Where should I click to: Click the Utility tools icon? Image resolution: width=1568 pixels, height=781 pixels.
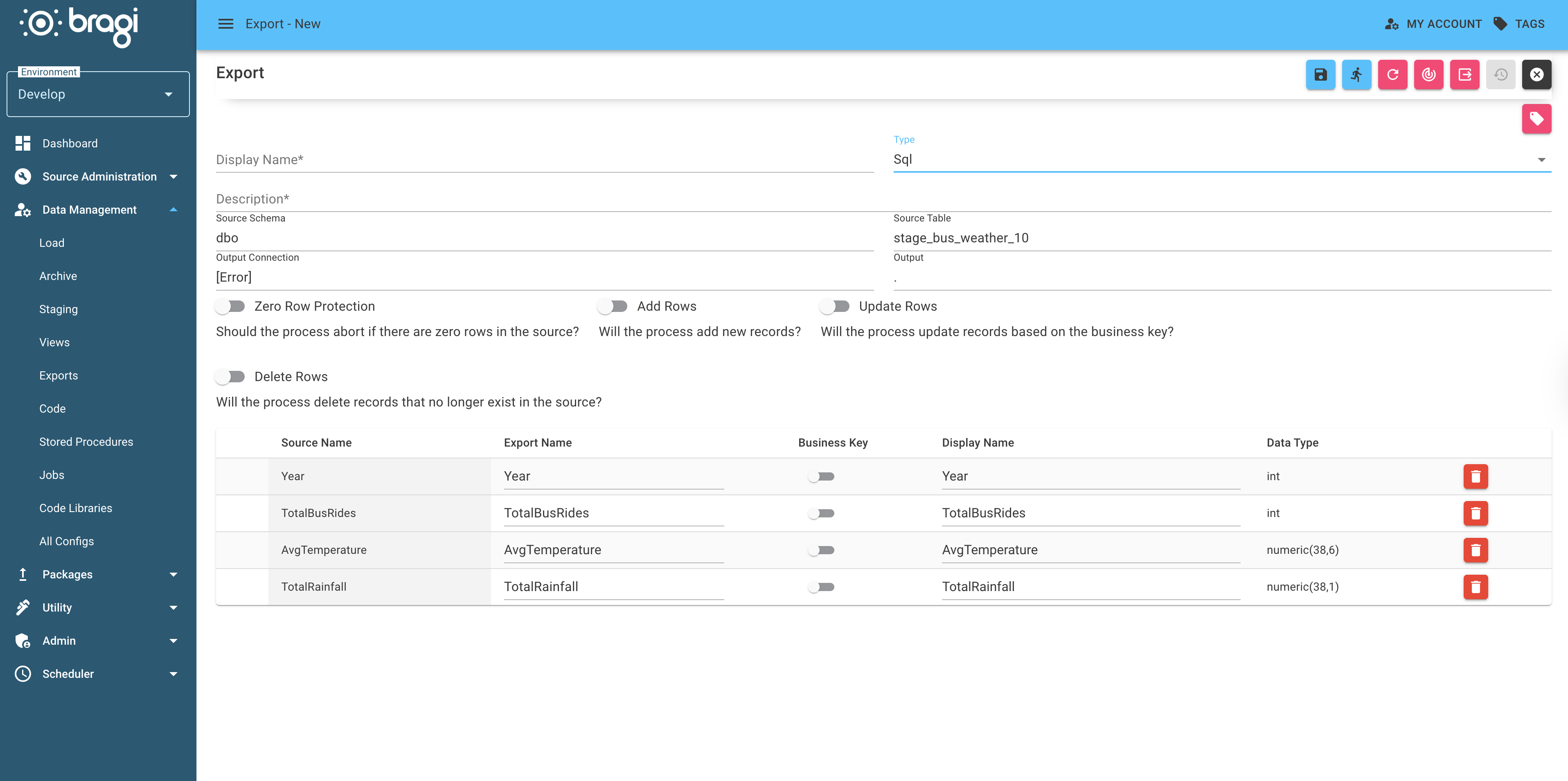pos(23,607)
